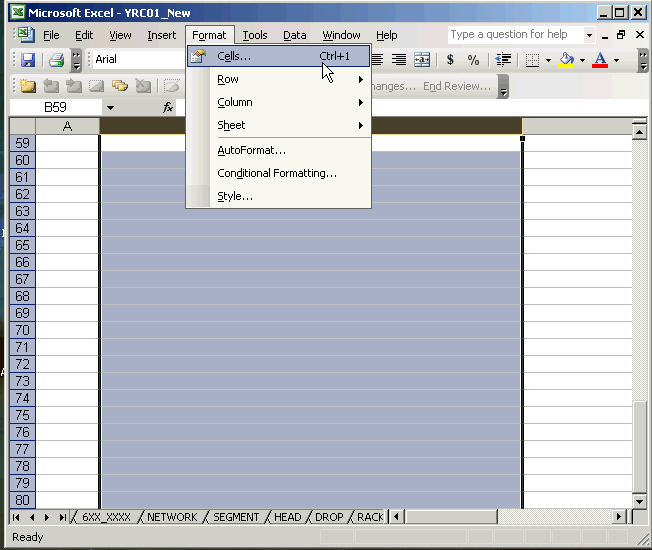
Task: Click the Excel workbook icon beside File
Action: [x=26, y=35]
